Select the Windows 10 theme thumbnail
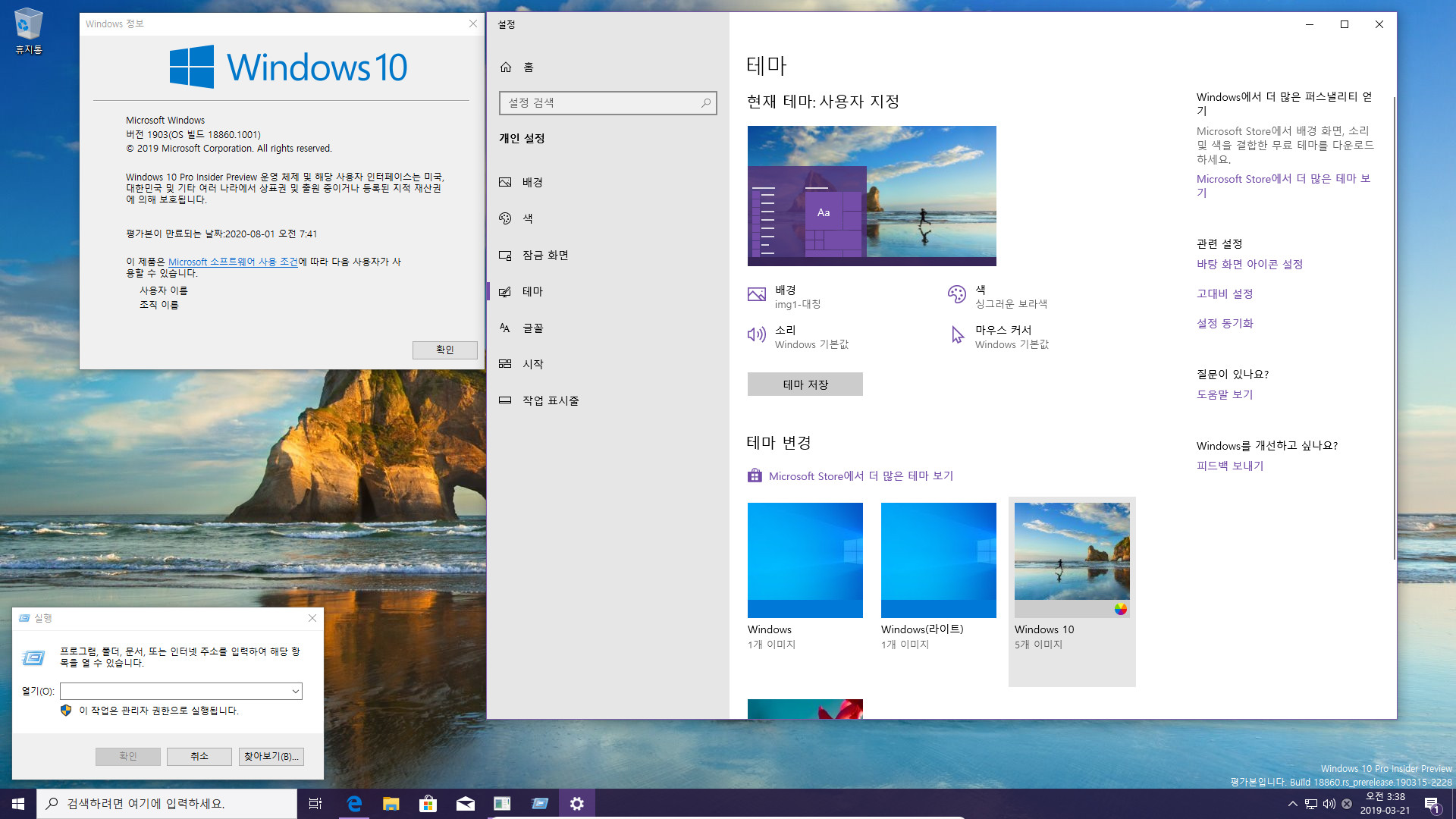The height and width of the screenshot is (819, 1456). point(1072,560)
